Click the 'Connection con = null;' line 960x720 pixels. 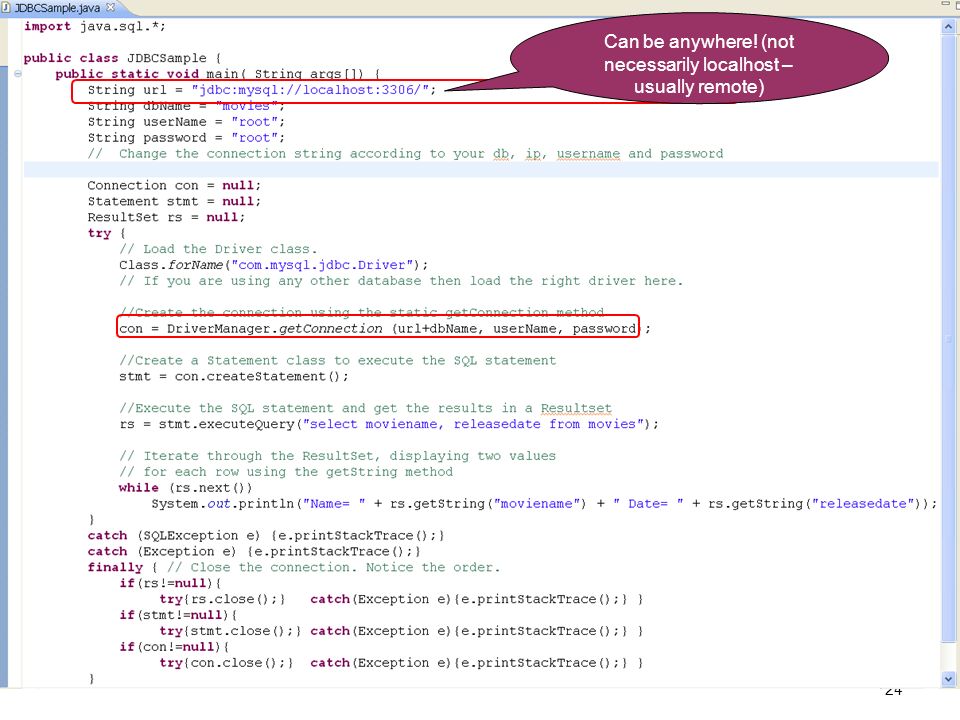pos(174,186)
